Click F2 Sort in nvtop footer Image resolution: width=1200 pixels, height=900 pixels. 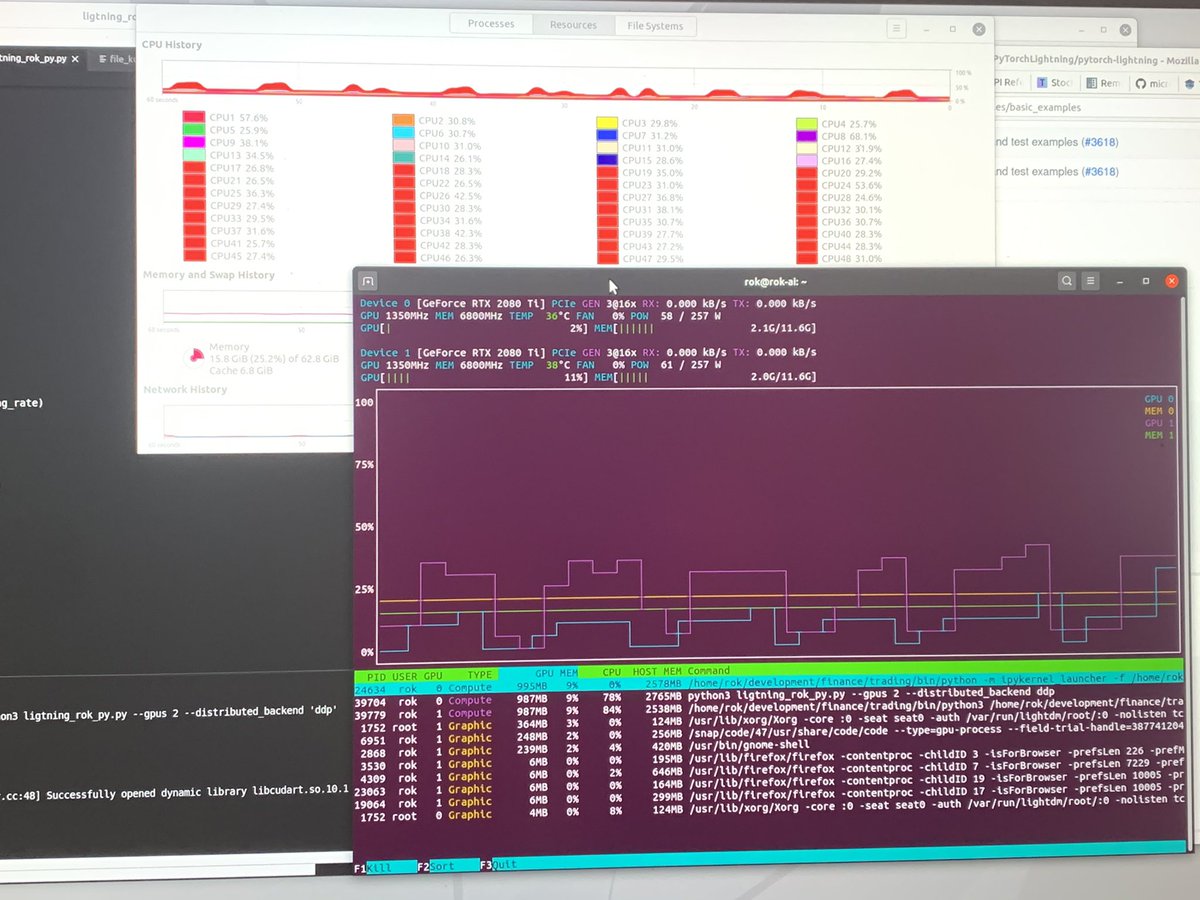pos(448,866)
